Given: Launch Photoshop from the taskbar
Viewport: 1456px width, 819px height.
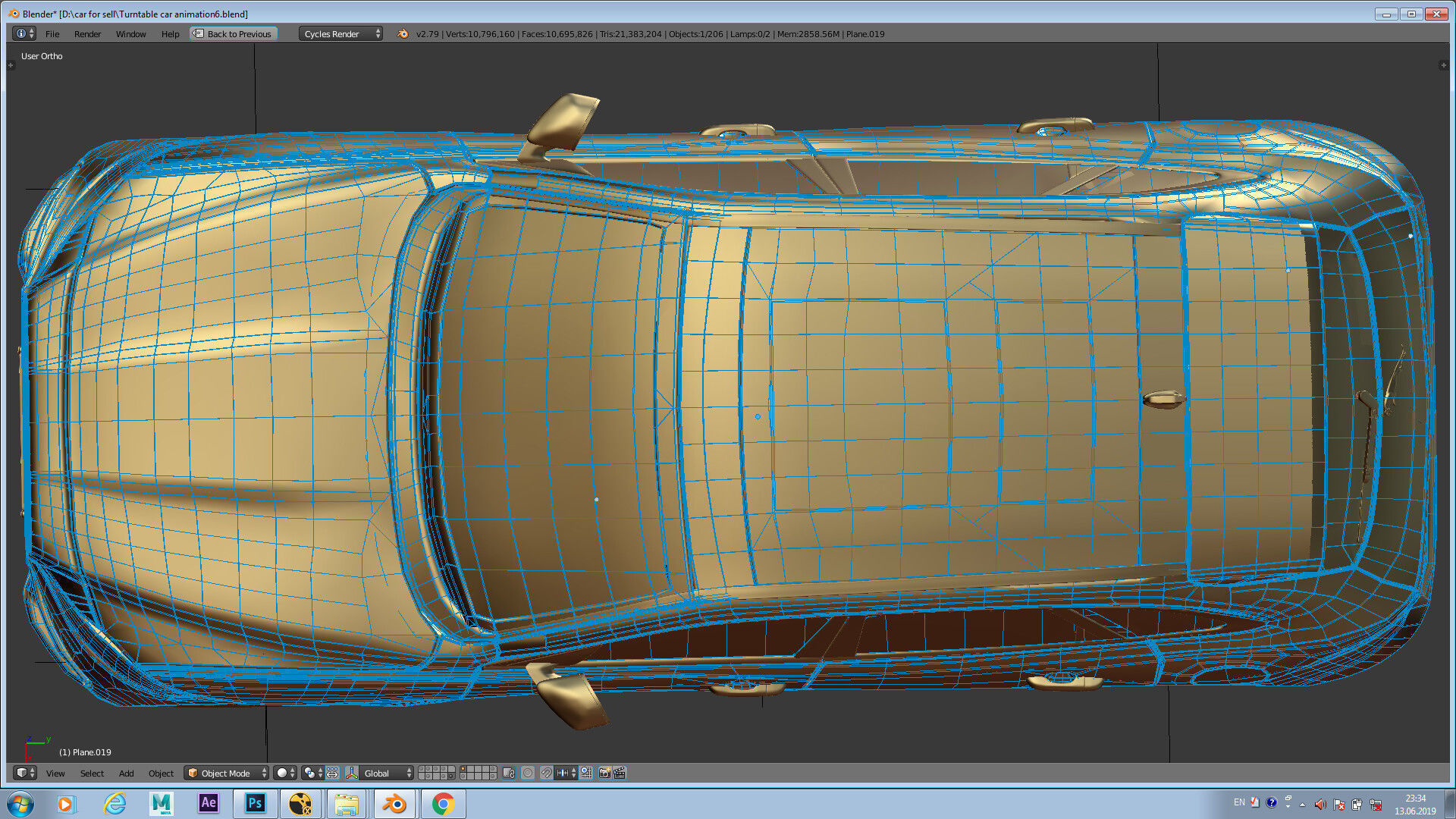Looking at the screenshot, I should (x=255, y=803).
